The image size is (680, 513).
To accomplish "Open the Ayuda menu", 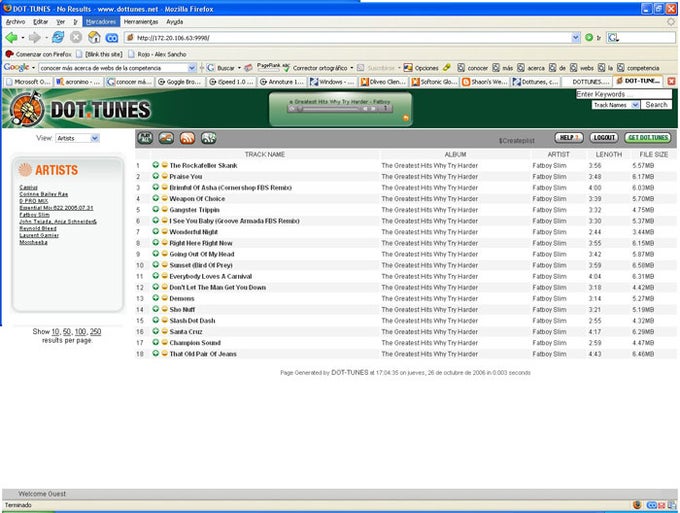I will 175,22.
